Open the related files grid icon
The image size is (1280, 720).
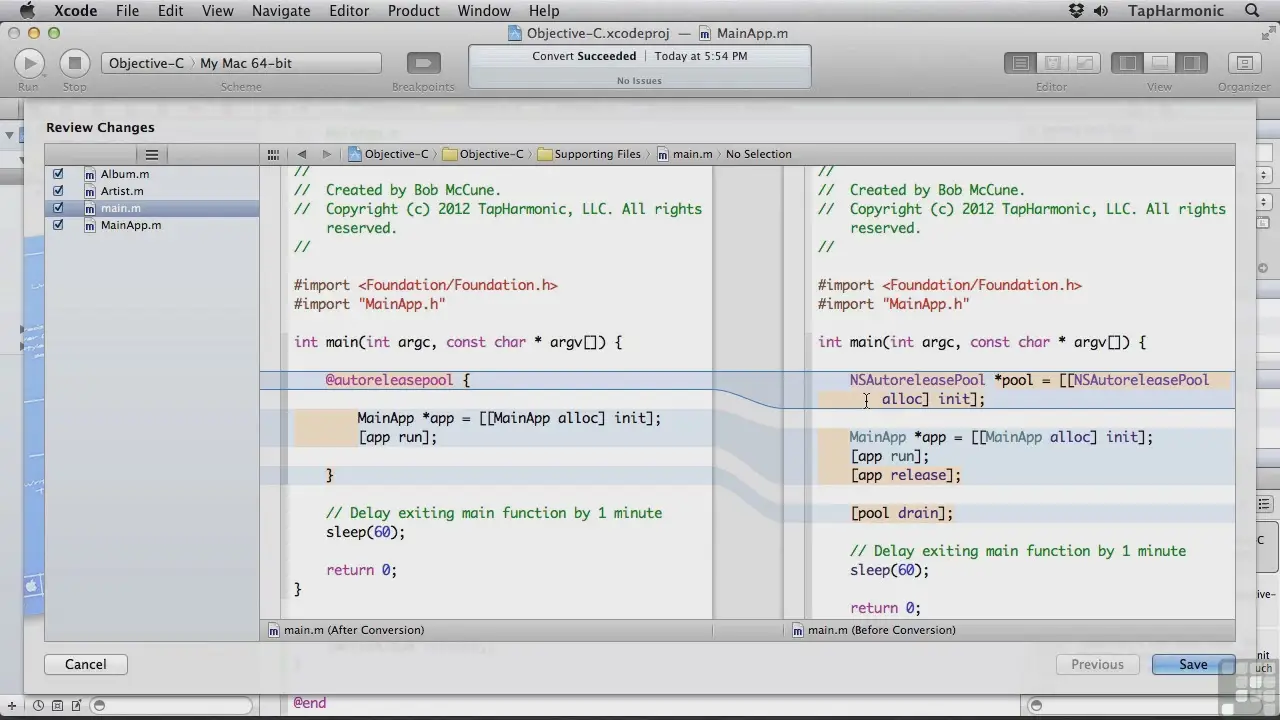point(273,154)
